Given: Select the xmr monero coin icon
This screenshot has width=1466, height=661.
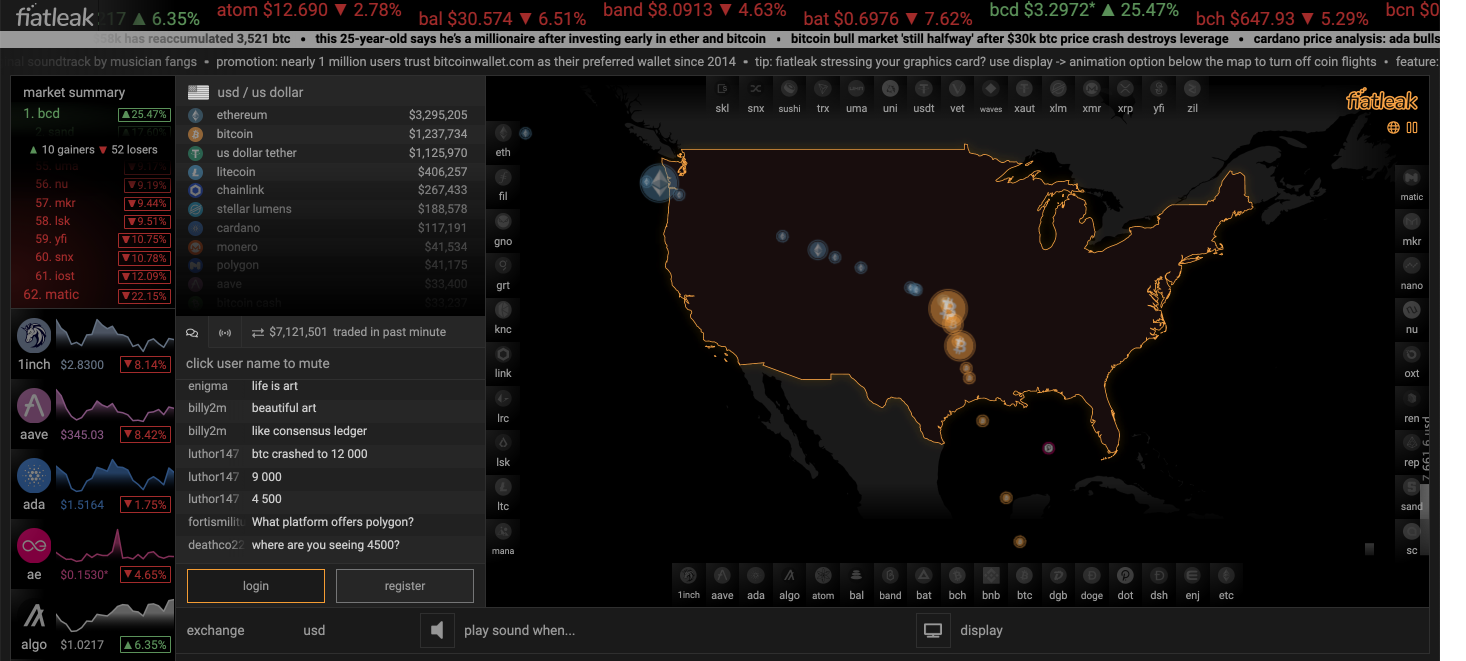Looking at the screenshot, I should click(1092, 88).
